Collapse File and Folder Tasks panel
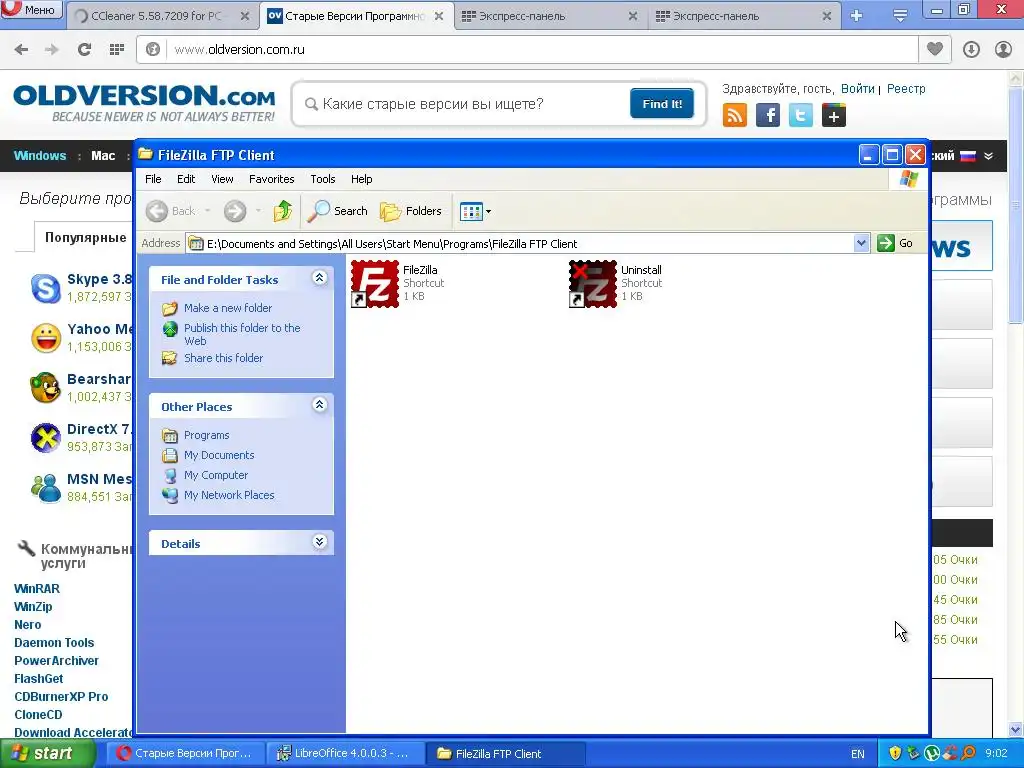This screenshot has height=768, width=1024. [319, 278]
